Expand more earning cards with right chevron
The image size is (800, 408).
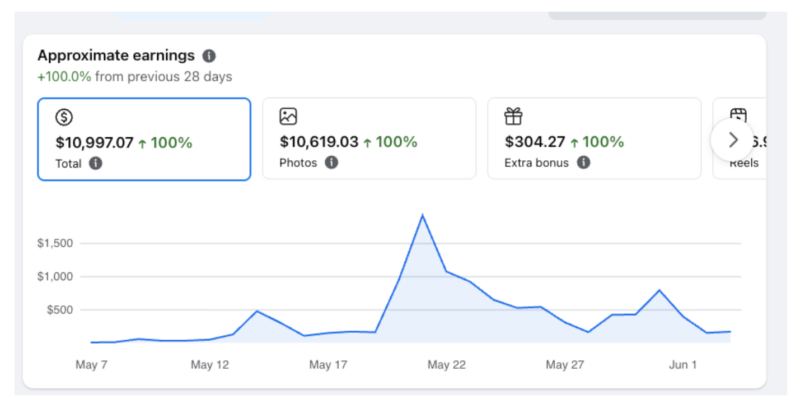tap(733, 140)
